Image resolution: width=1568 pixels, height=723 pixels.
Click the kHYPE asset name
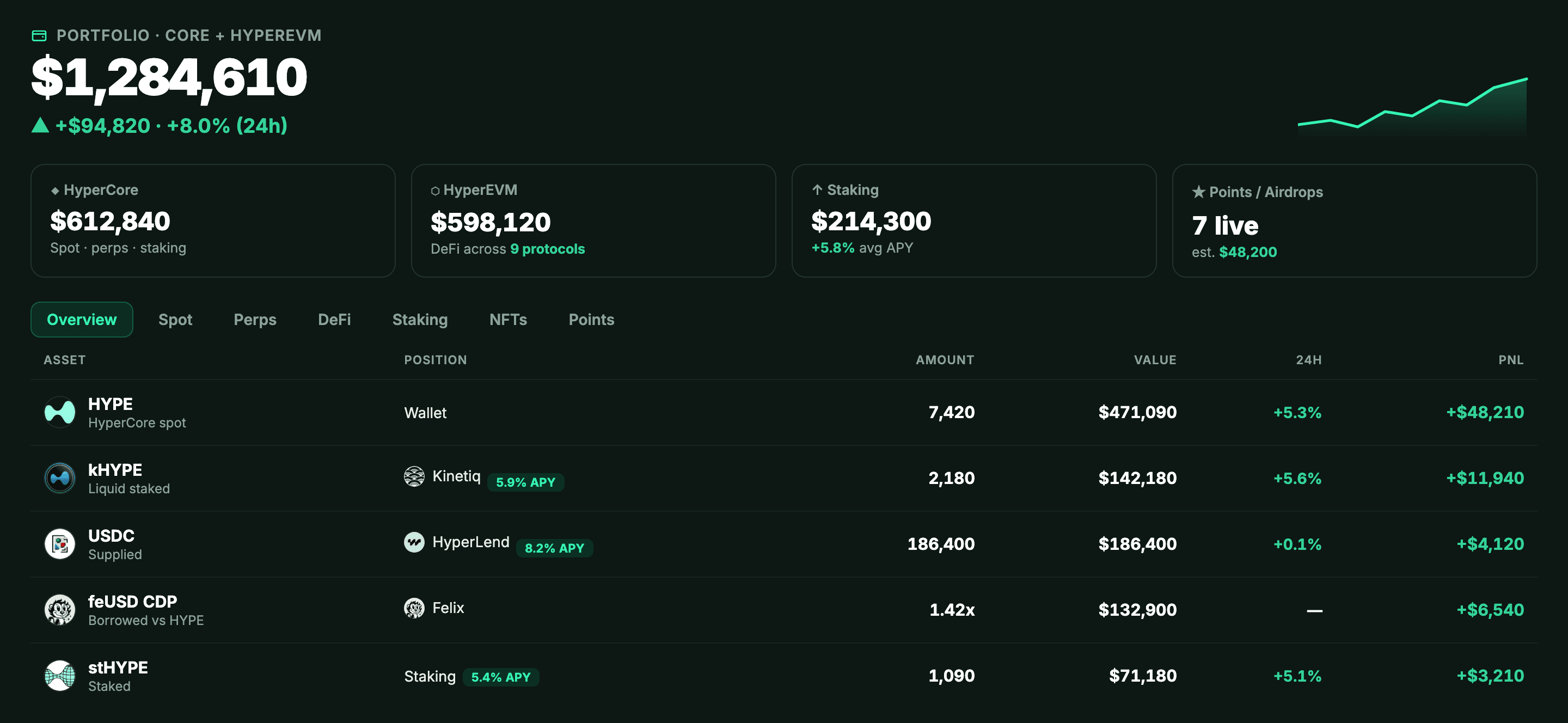click(x=115, y=470)
